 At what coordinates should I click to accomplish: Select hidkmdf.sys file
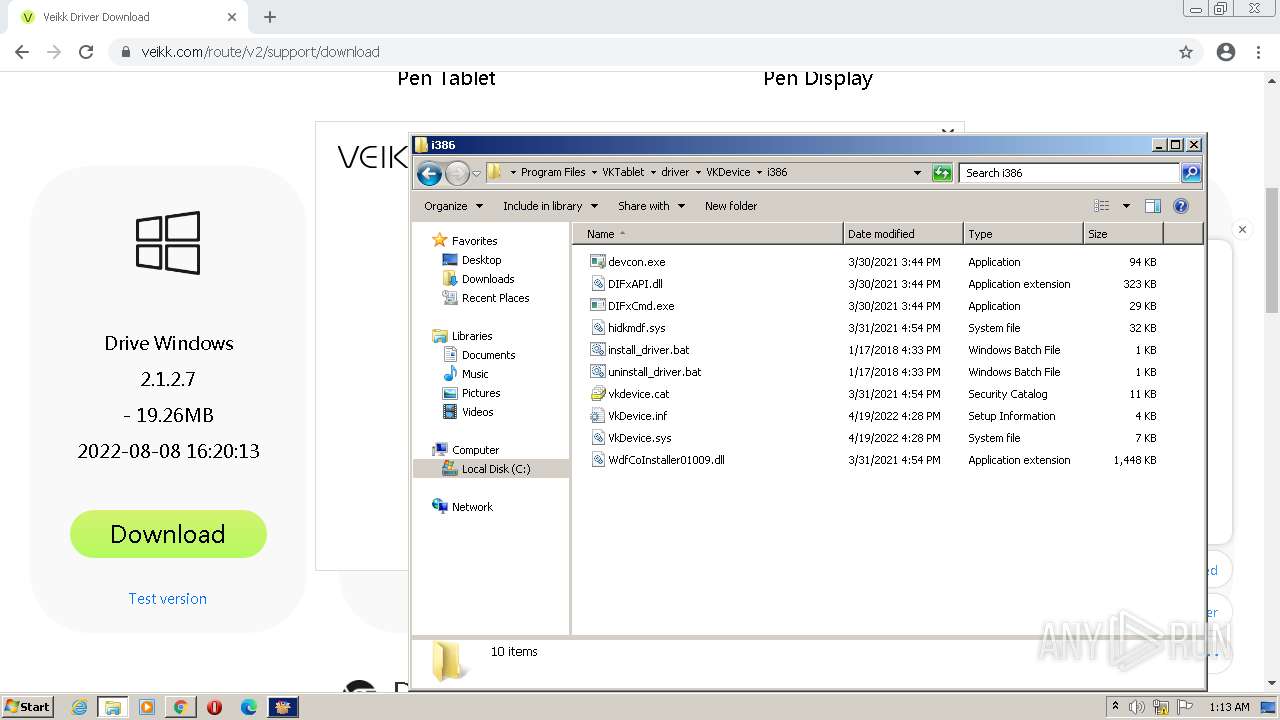click(636, 328)
